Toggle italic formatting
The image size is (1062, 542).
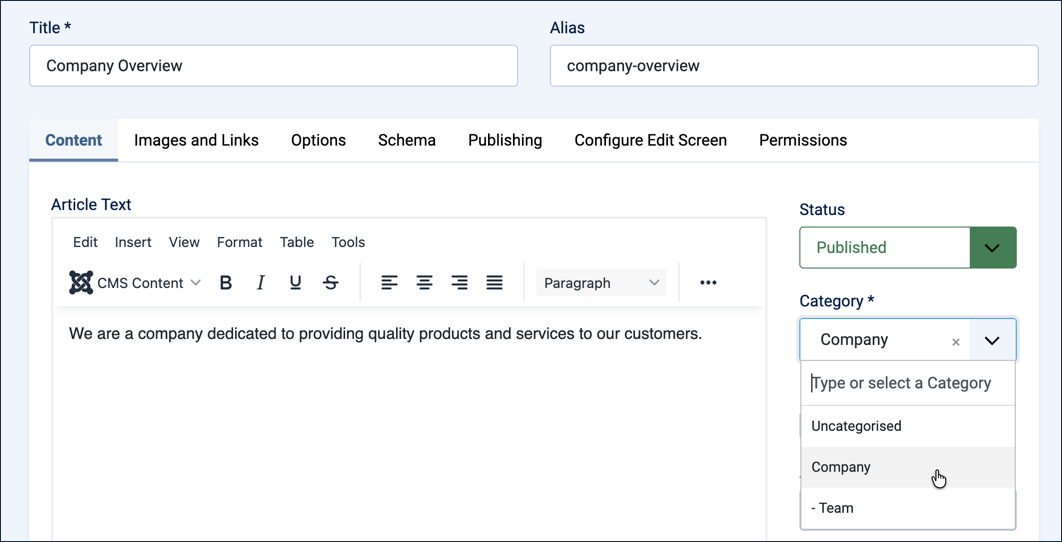coord(261,283)
